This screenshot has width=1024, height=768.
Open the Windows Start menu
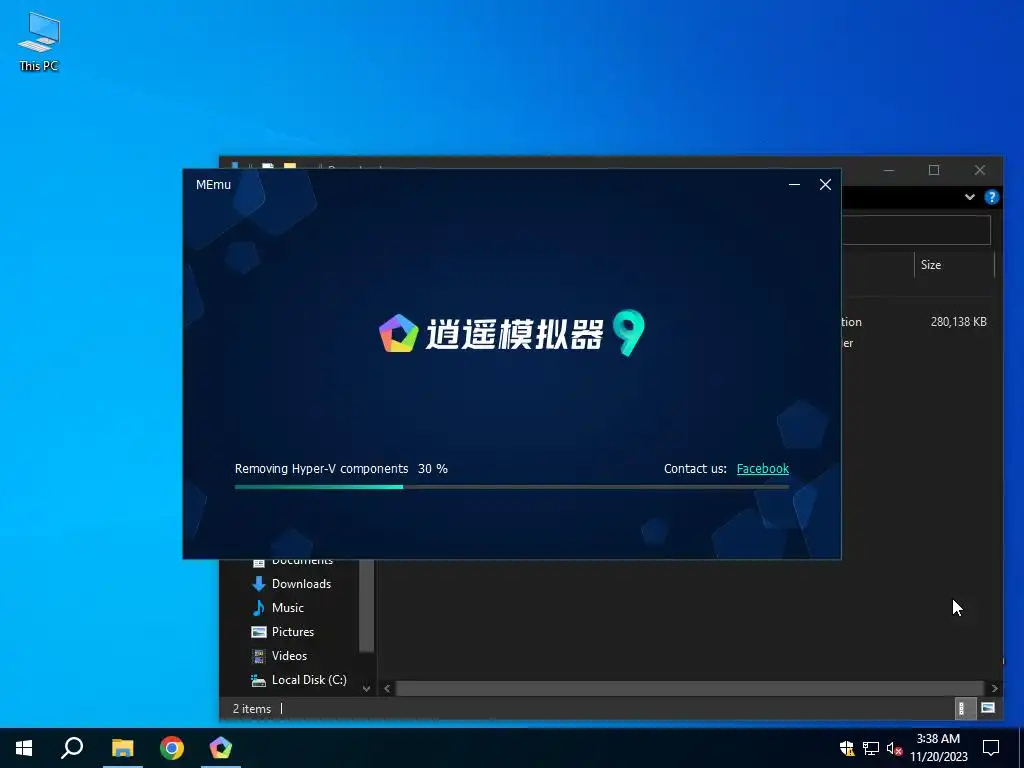[x=24, y=748]
